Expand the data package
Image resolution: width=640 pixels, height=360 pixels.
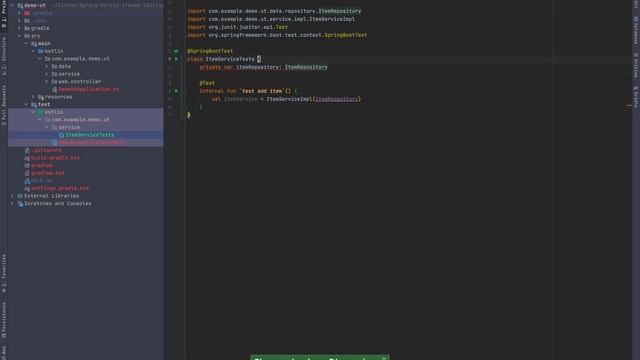coord(47,67)
